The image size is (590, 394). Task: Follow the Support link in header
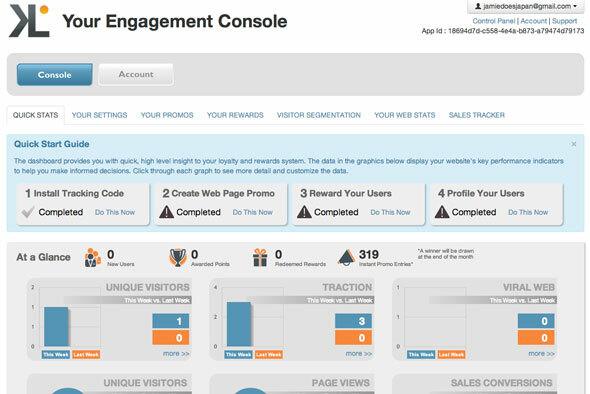(564, 21)
